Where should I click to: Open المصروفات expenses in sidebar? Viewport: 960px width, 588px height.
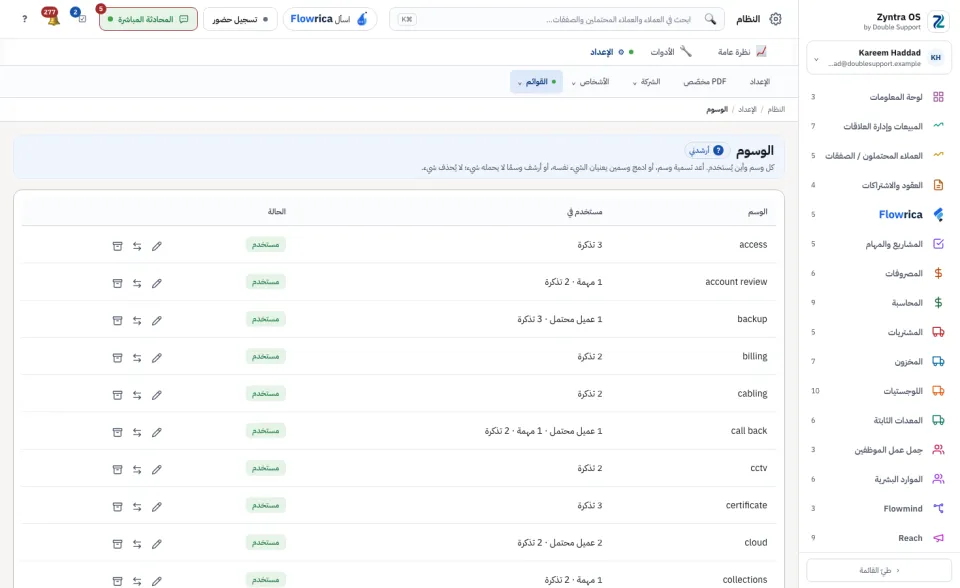point(877,273)
